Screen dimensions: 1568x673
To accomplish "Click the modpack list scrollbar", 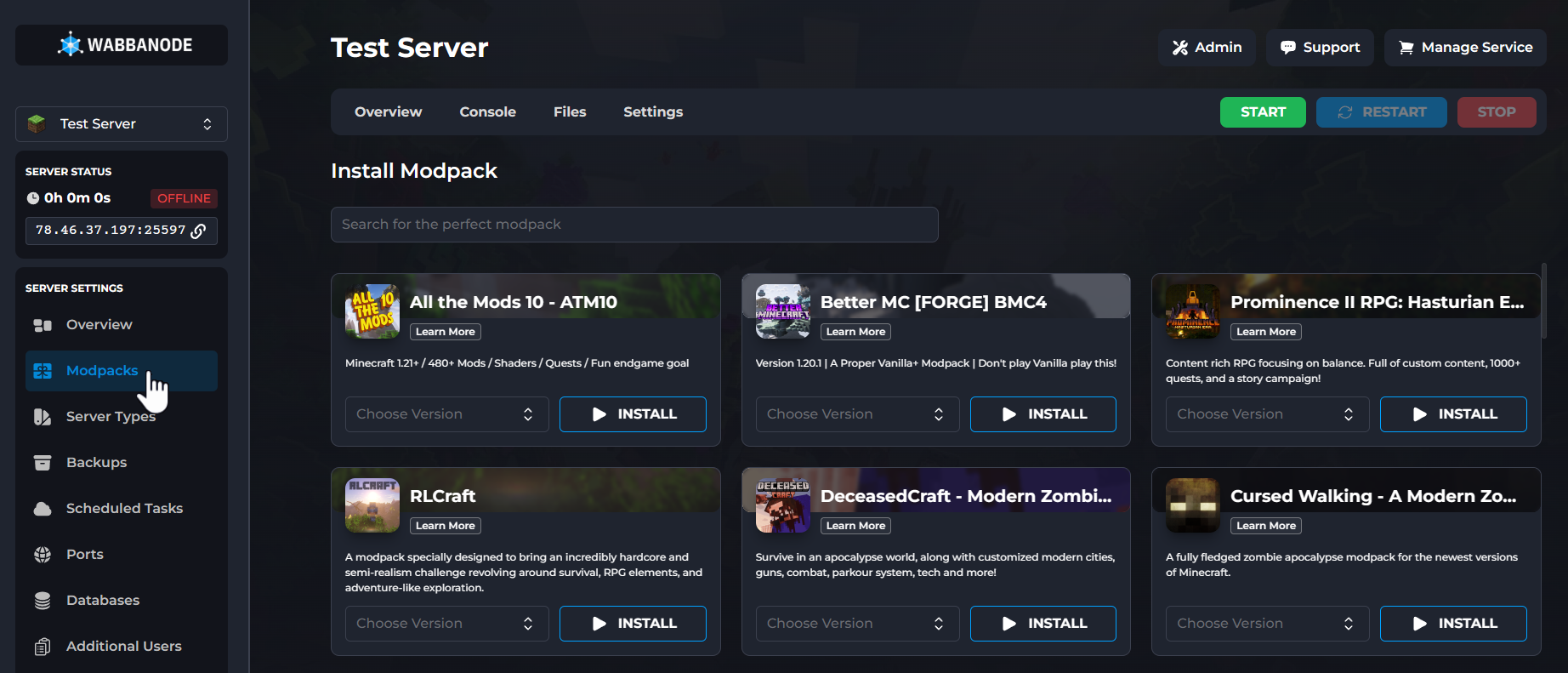I will 1543,298.
